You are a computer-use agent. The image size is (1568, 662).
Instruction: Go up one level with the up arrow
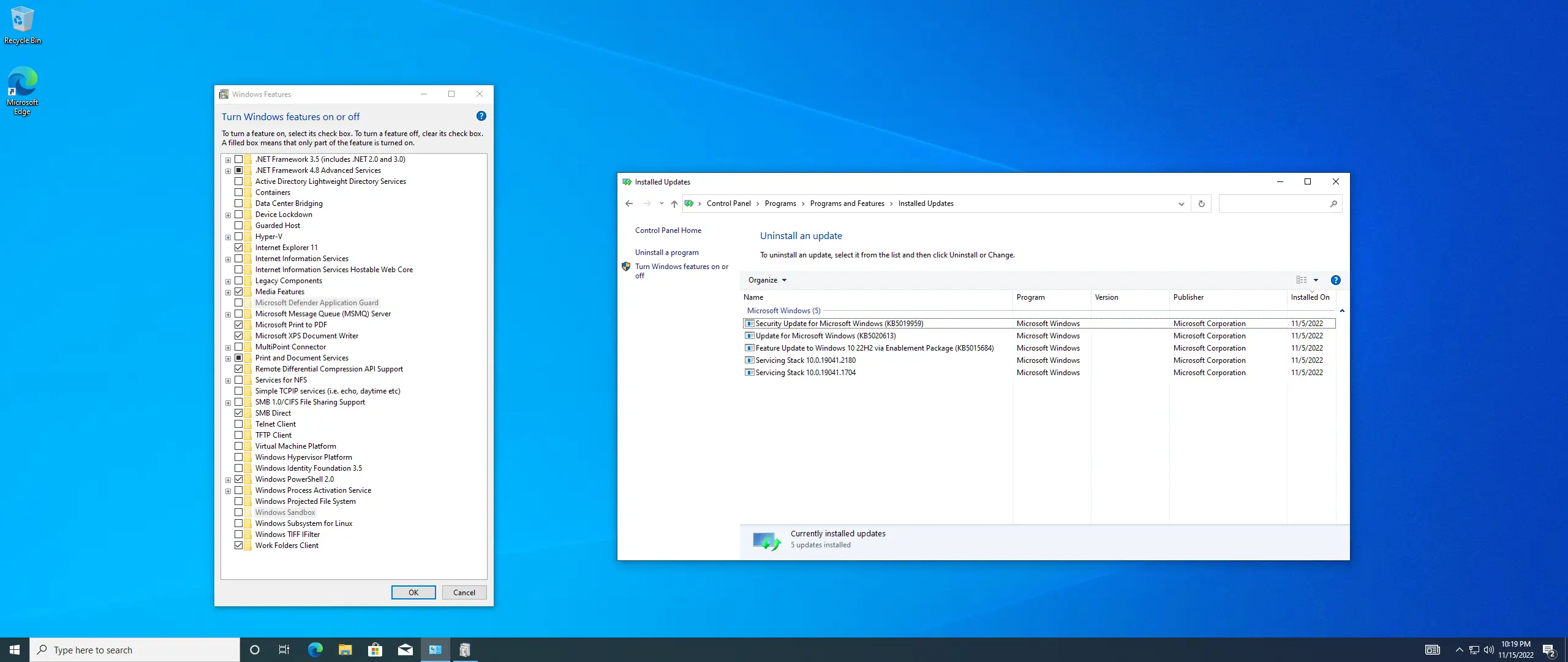[x=674, y=204]
